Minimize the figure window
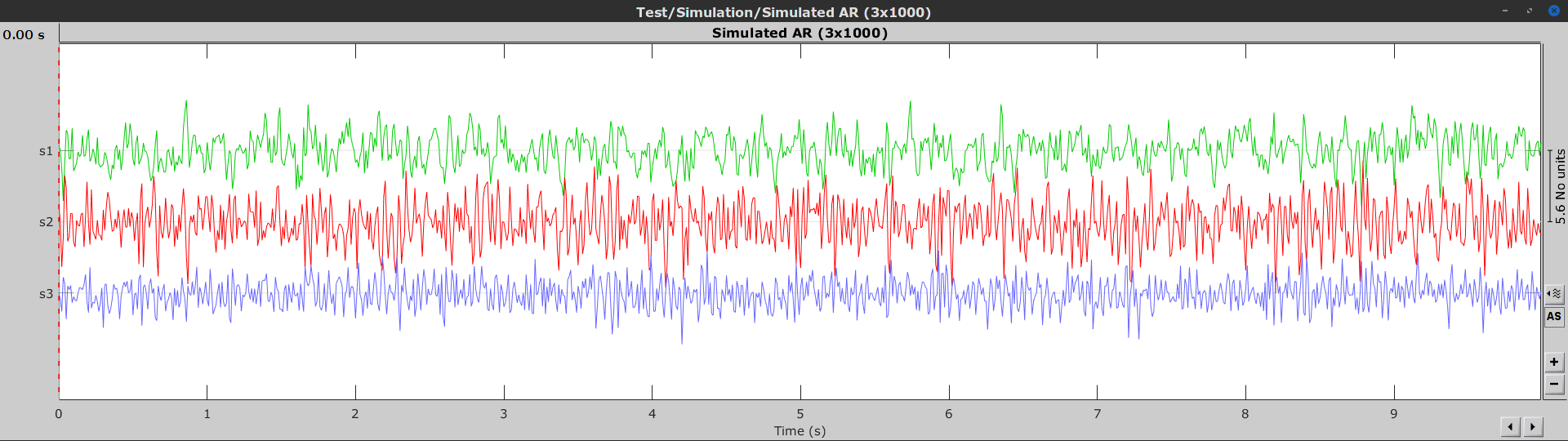Screen dimensions: 1568x441 coord(1504,11)
